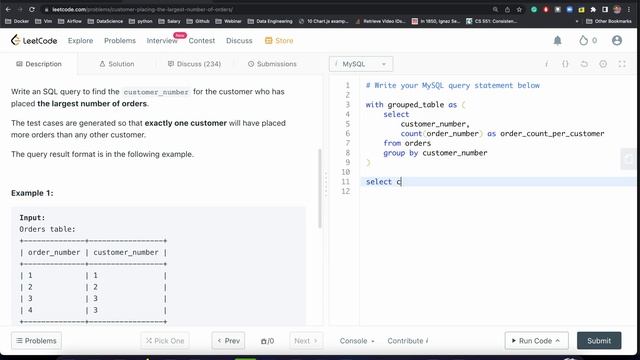
Task: Open the Store link
Action: pyautogui.click(x=279, y=40)
